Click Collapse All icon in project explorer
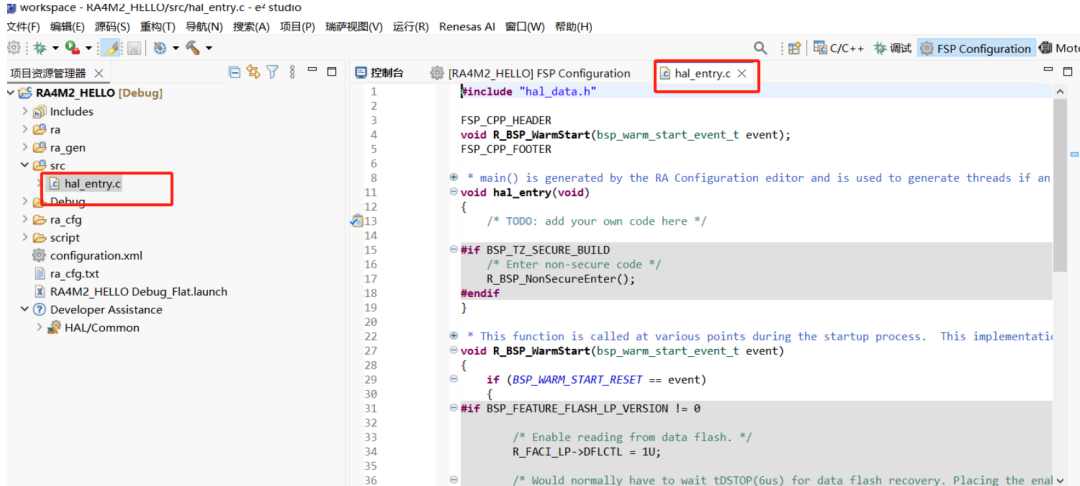The image size is (1080, 486). tap(234, 72)
